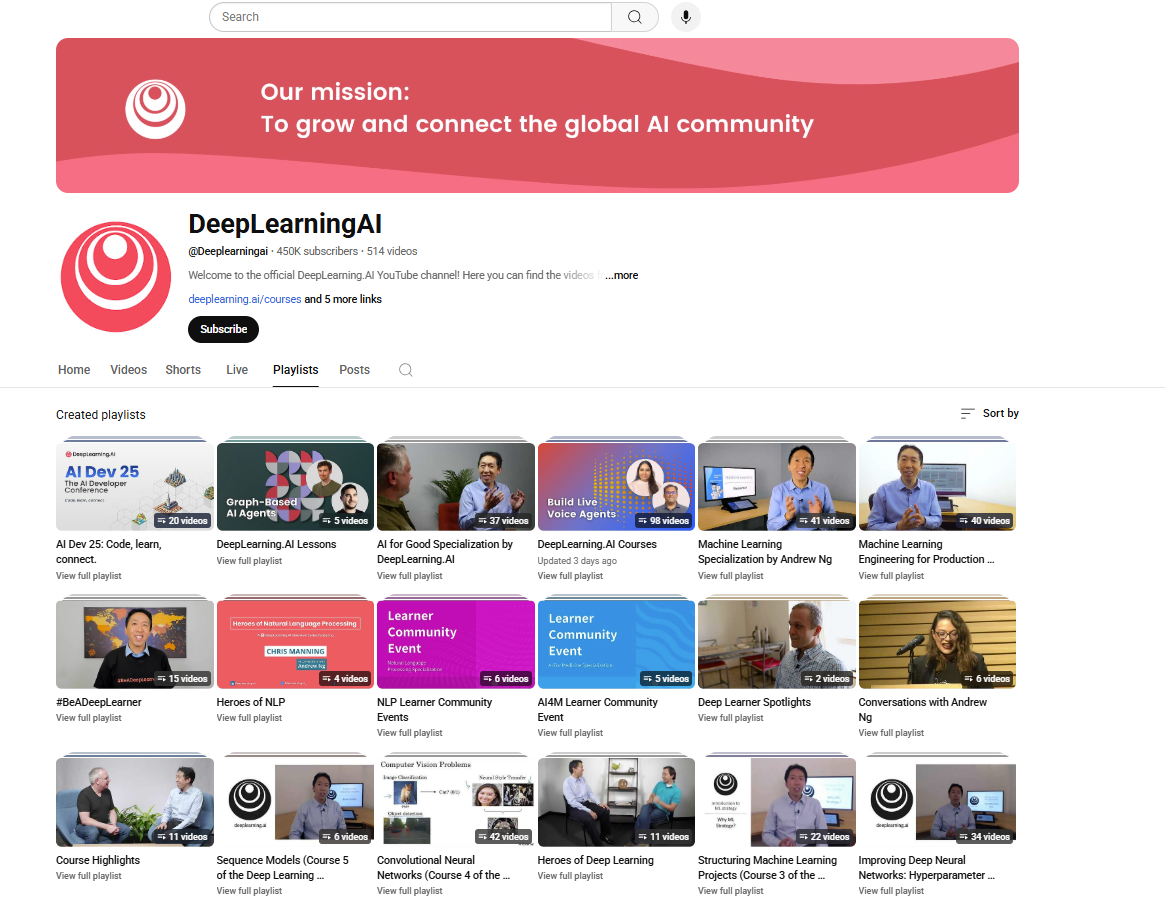
Task: View full playlist for Machine Learning Specialization
Action: pos(730,575)
